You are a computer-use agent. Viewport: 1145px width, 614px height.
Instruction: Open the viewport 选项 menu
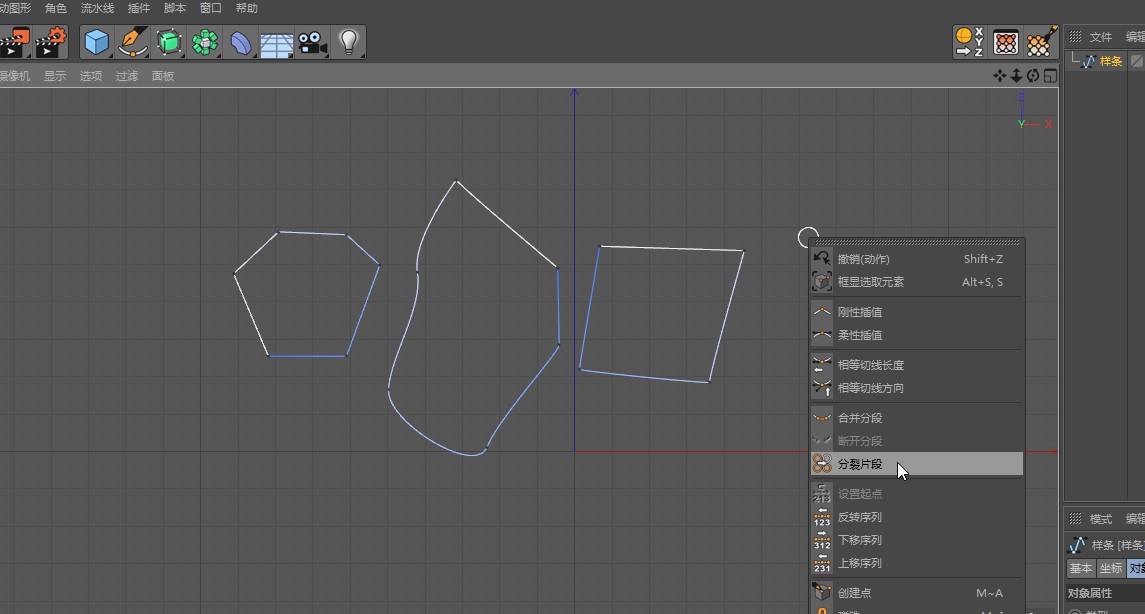[x=91, y=76]
